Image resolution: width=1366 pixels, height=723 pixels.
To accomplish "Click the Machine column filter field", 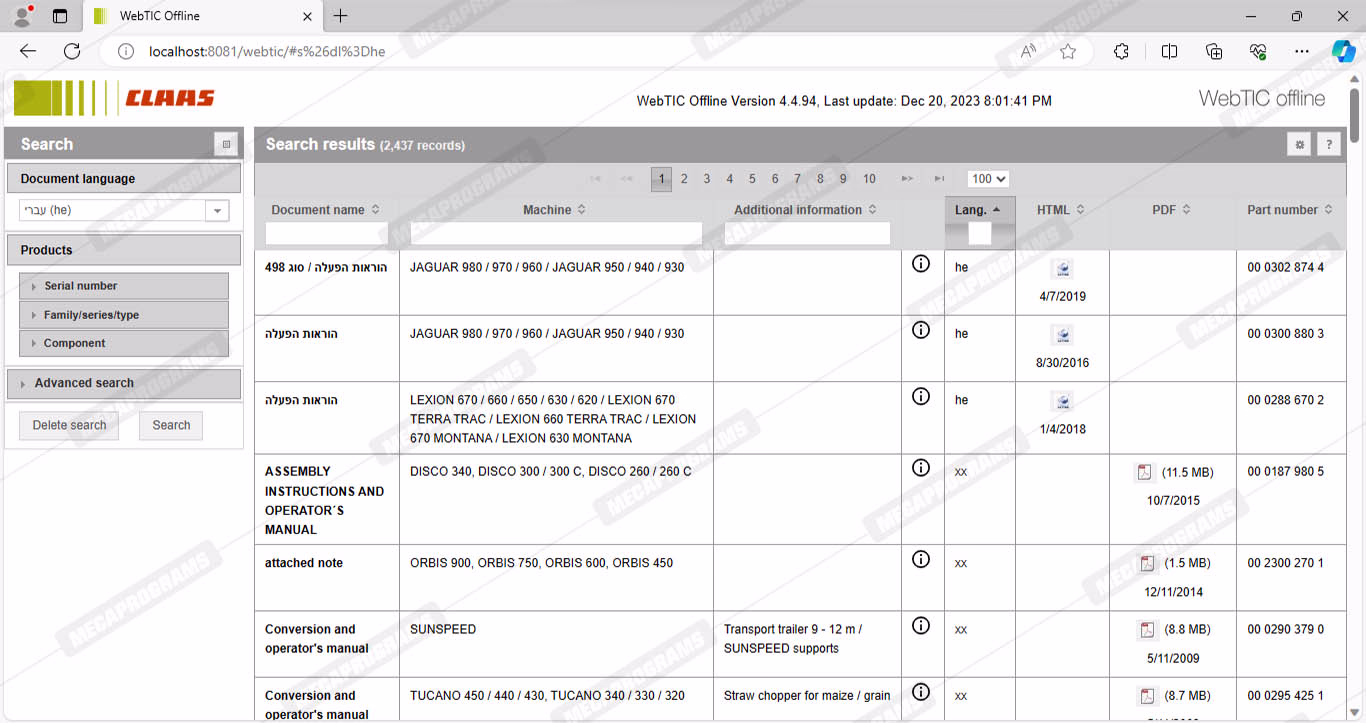I will pyautogui.click(x=556, y=233).
